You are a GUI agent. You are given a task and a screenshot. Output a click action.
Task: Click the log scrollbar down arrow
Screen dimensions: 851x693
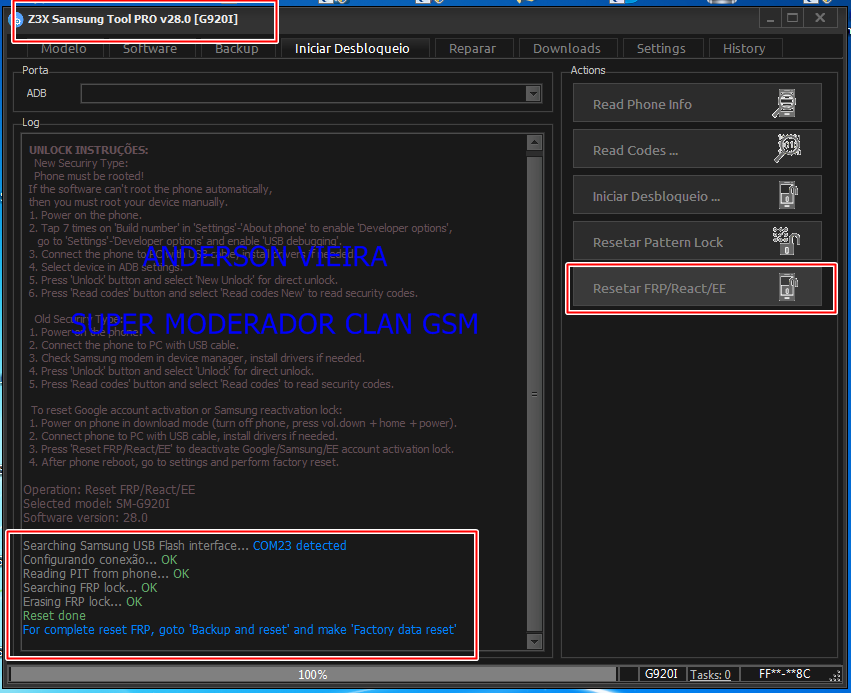click(x=535, y=641)
